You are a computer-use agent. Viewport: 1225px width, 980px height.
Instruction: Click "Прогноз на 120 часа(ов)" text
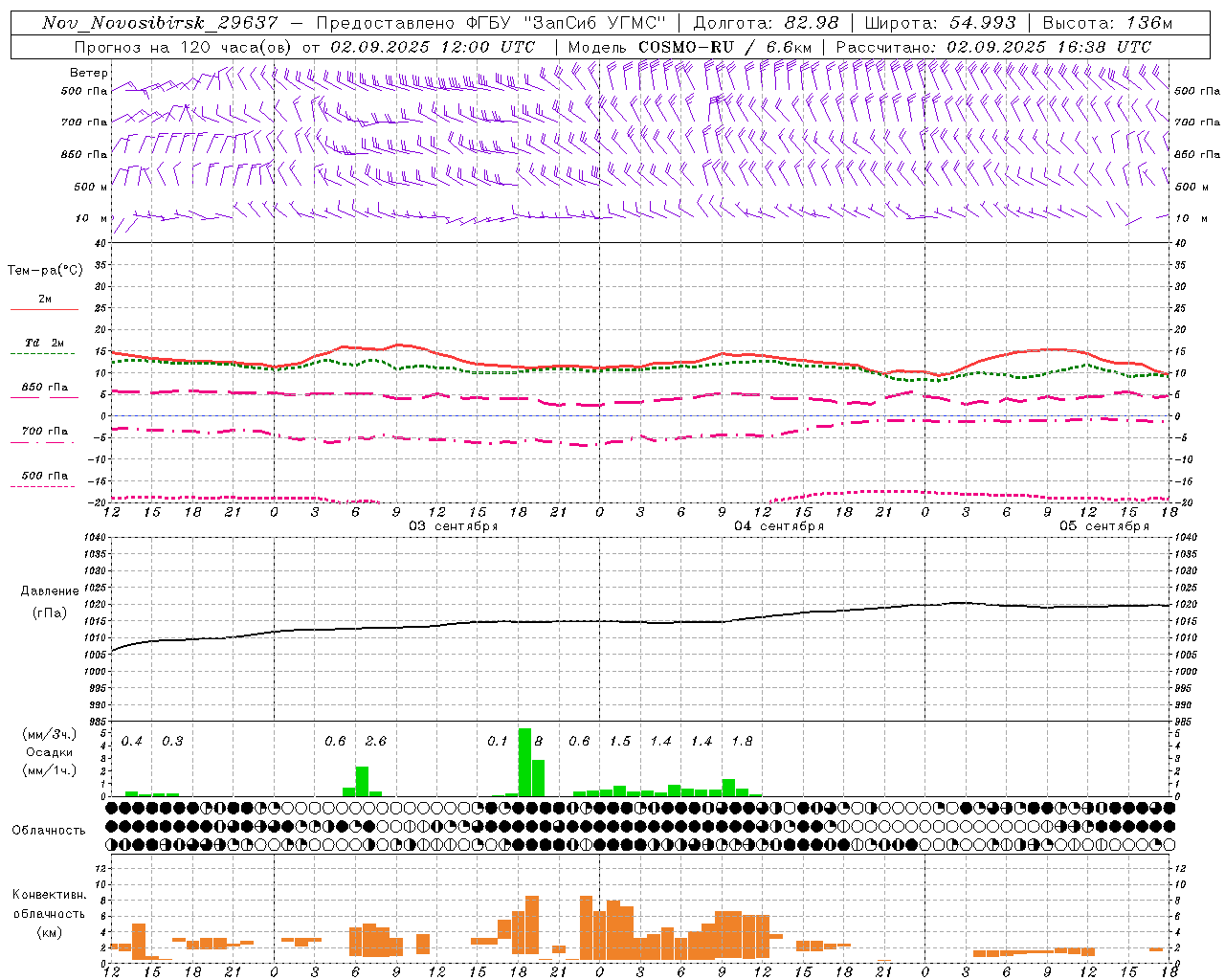pos(184,47)
